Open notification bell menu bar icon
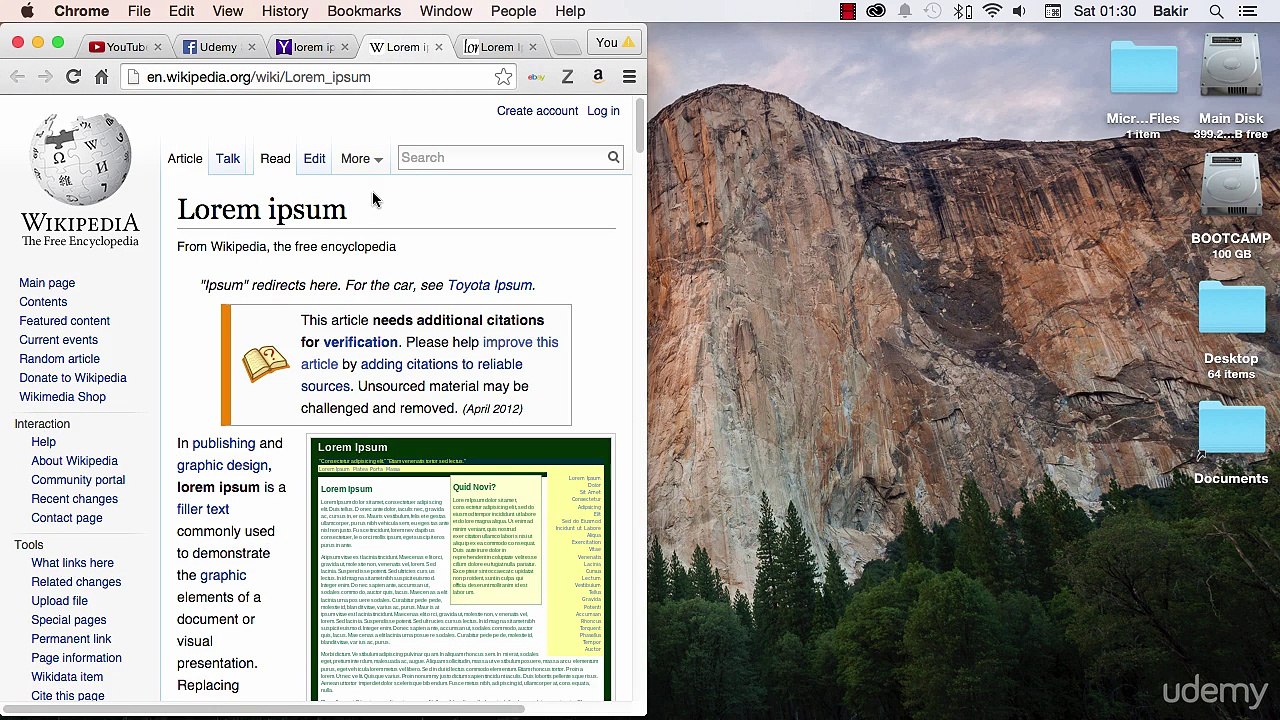The width and height of the screenshot is (1280, 720). [904, 11]
